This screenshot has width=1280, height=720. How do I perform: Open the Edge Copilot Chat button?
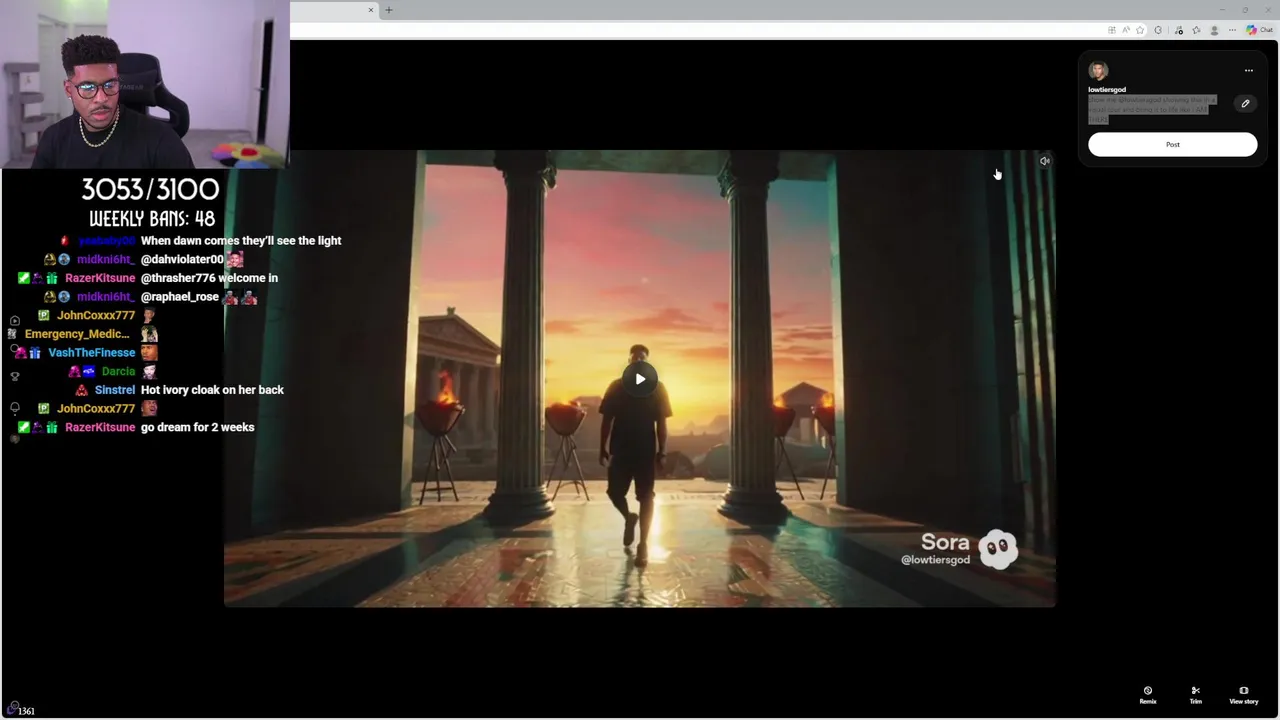1259,30
